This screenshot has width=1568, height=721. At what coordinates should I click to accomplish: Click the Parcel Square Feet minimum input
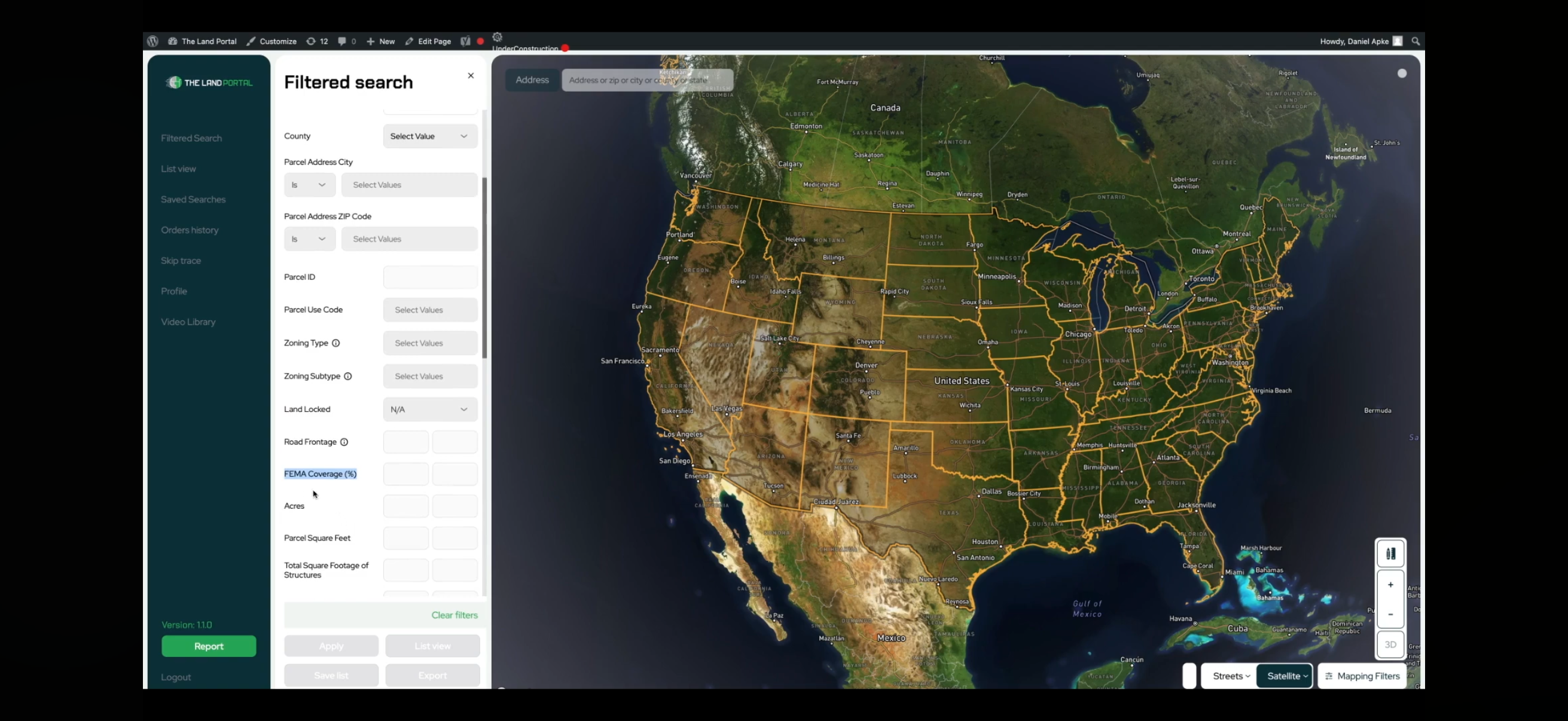(406, 538)
